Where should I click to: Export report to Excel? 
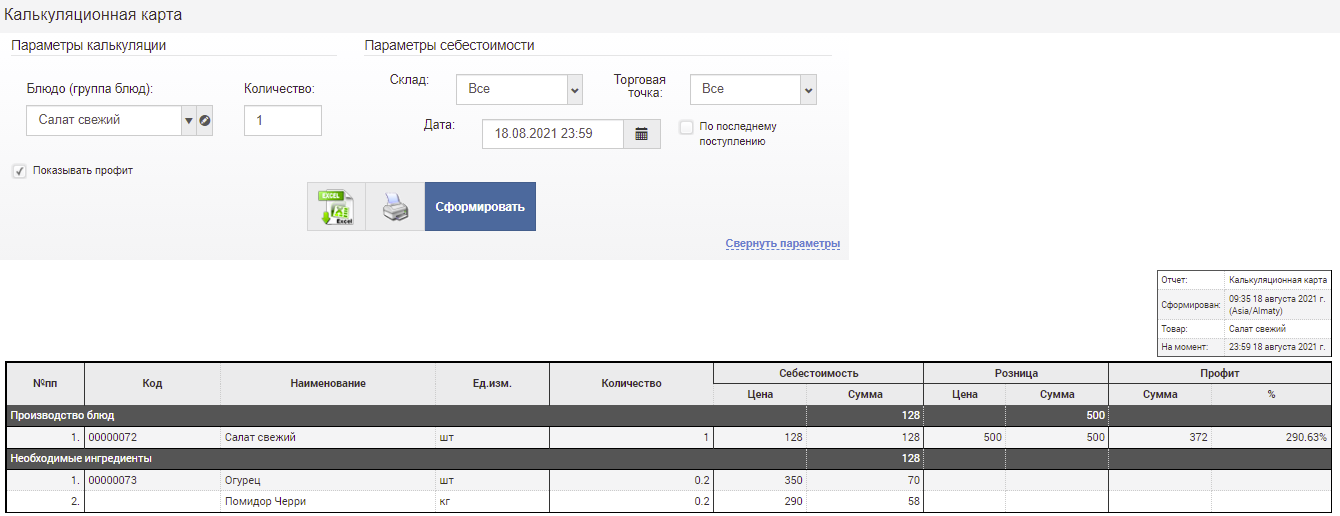point(336,207)
